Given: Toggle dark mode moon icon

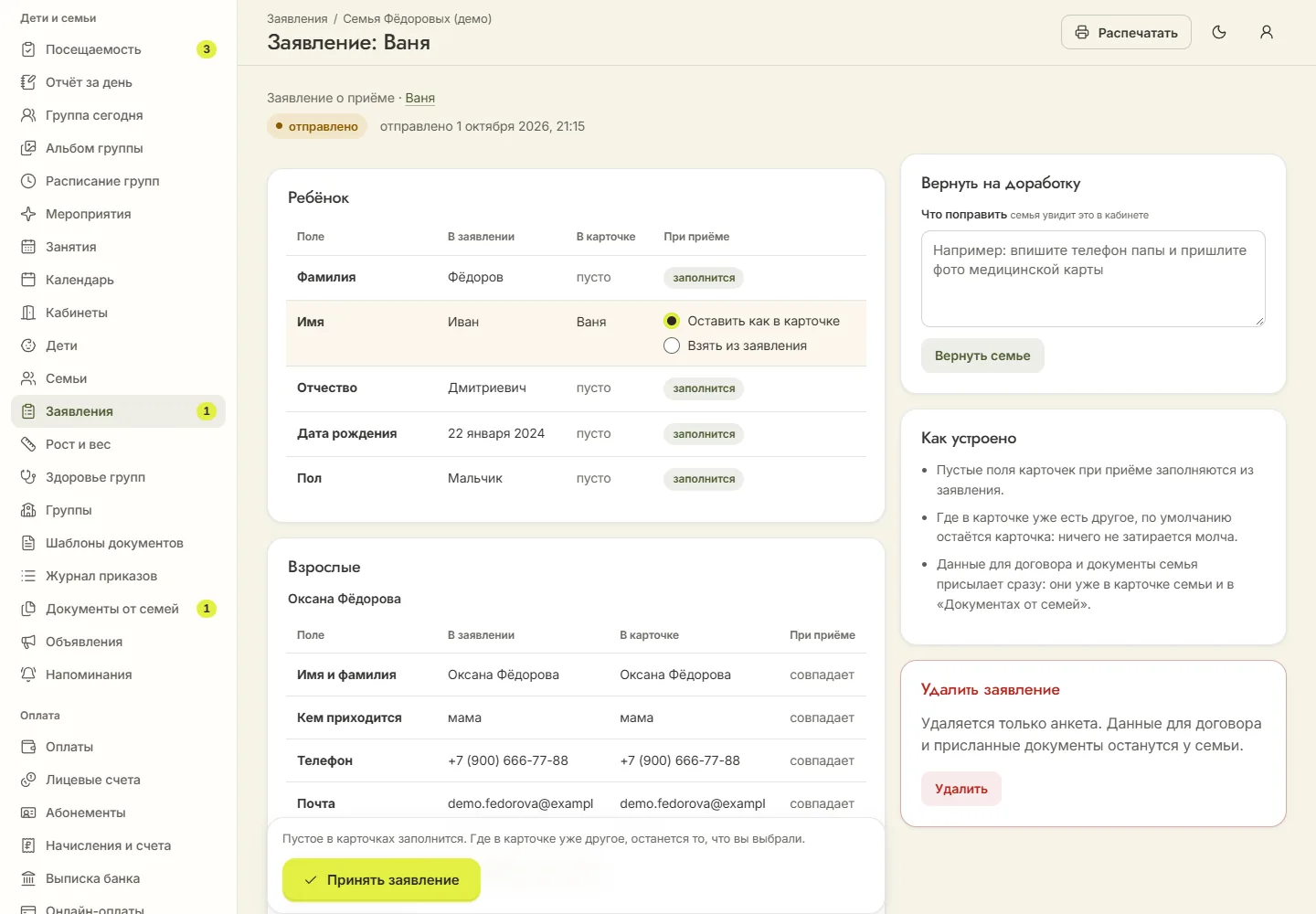Looking at the screenshot, I should [x=1219, y=32].
